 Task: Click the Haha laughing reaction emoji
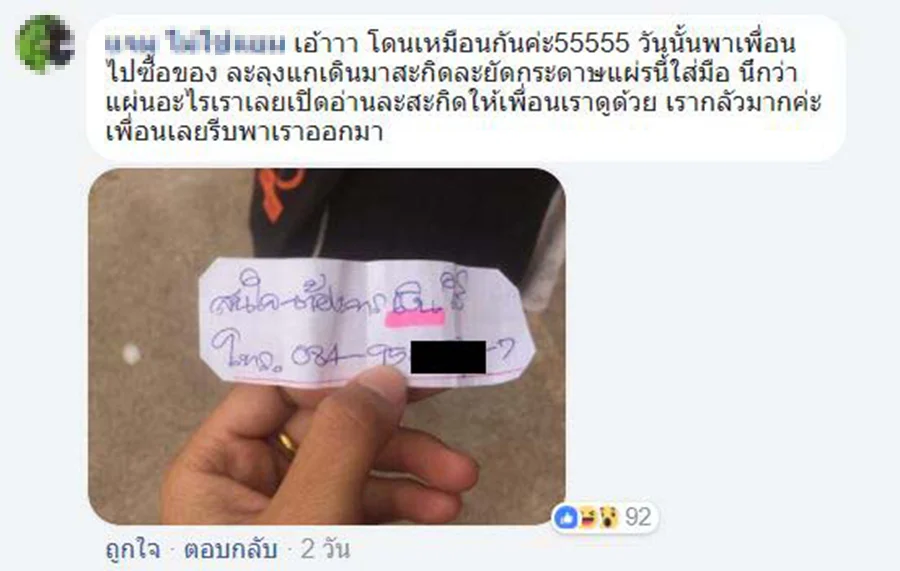587,518
